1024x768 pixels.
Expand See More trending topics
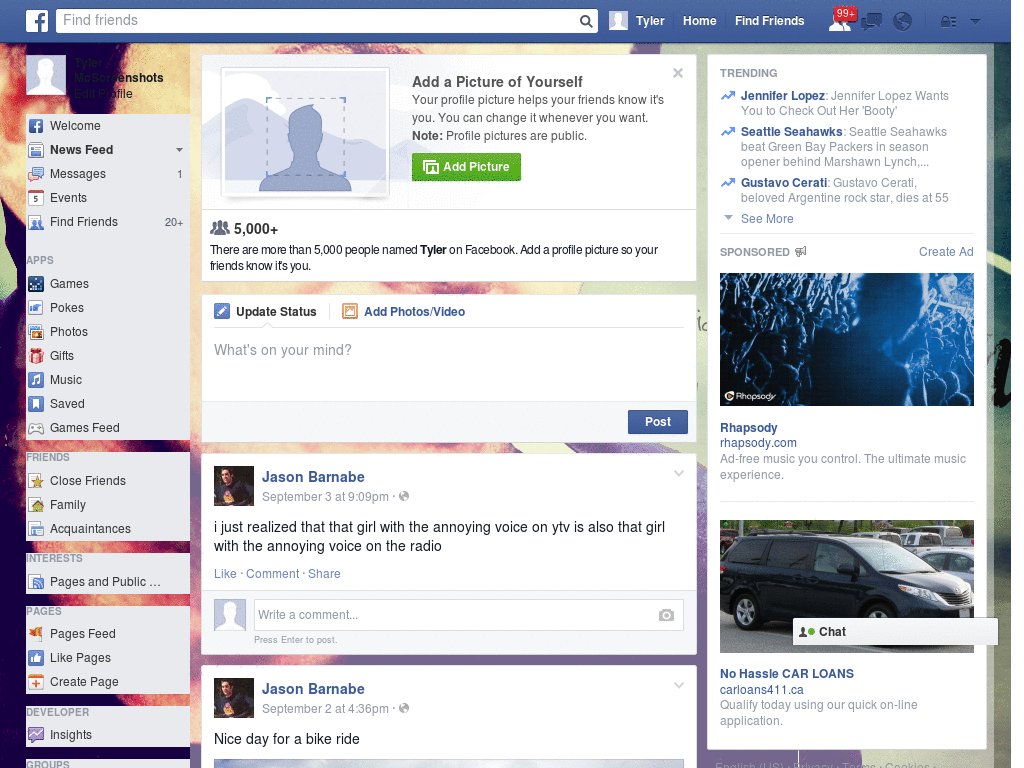pyautogui.click(x=767, y=219)
